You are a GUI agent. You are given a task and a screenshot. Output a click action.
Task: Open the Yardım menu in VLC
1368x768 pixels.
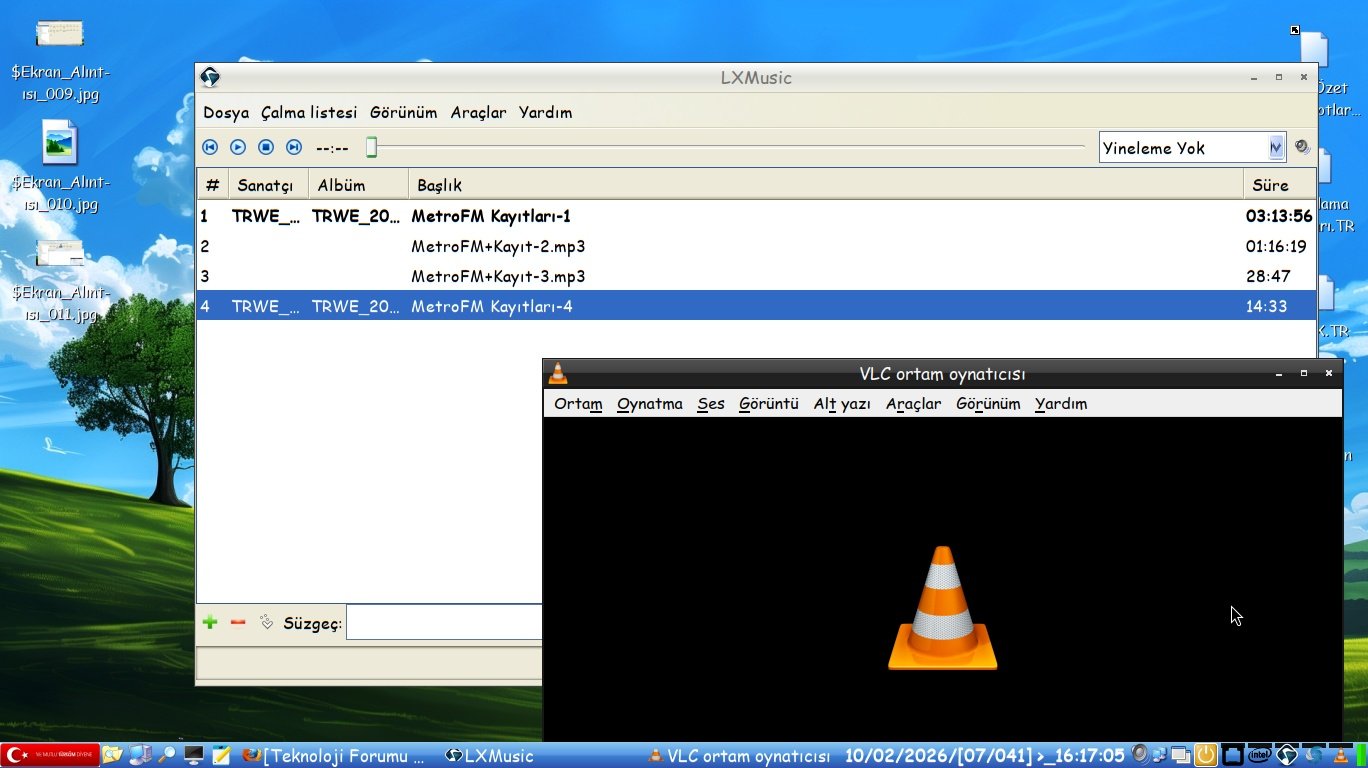pyautogui.click(x=1061, y=404)
